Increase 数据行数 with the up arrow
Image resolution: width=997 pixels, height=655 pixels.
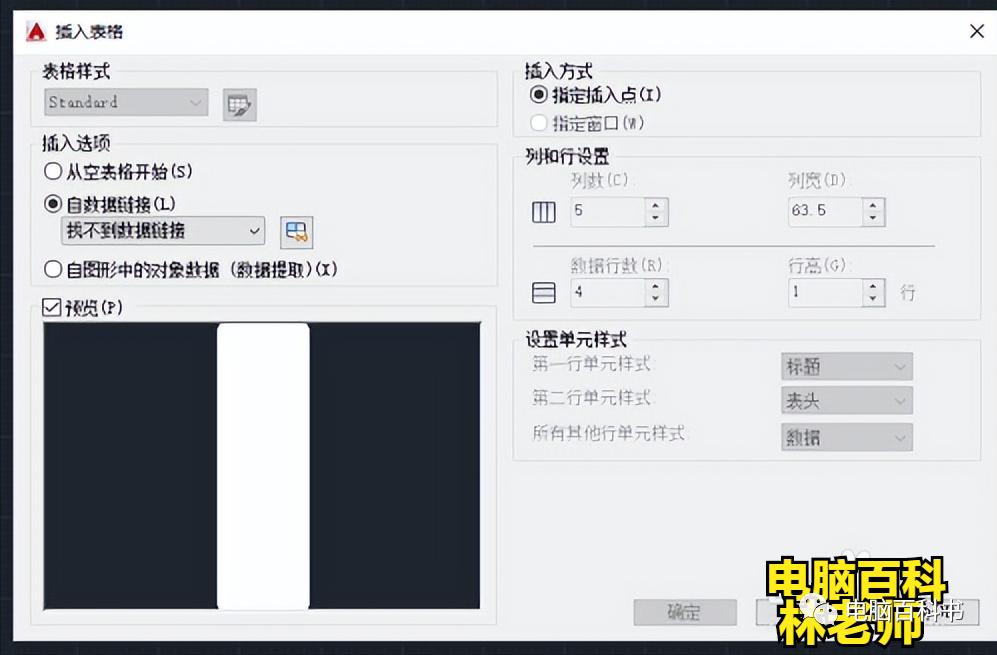tap(655, 286)
